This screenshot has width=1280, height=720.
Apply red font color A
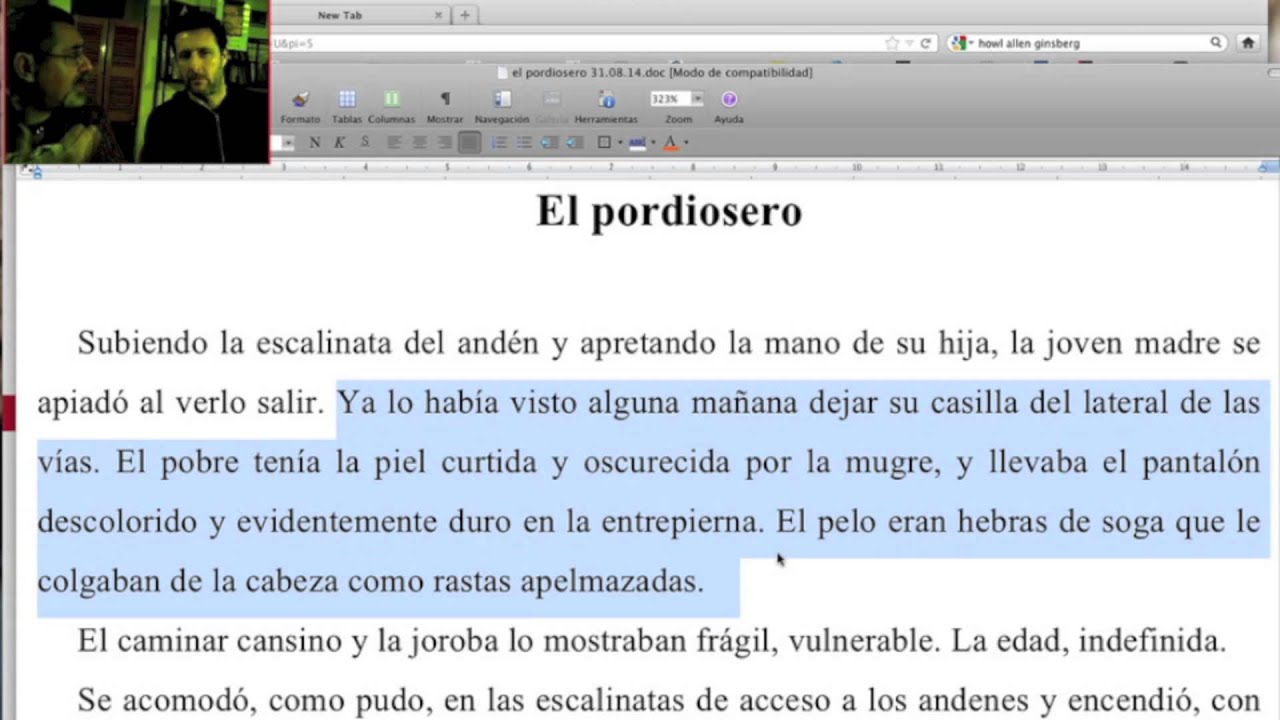click(x=671, y=142)
